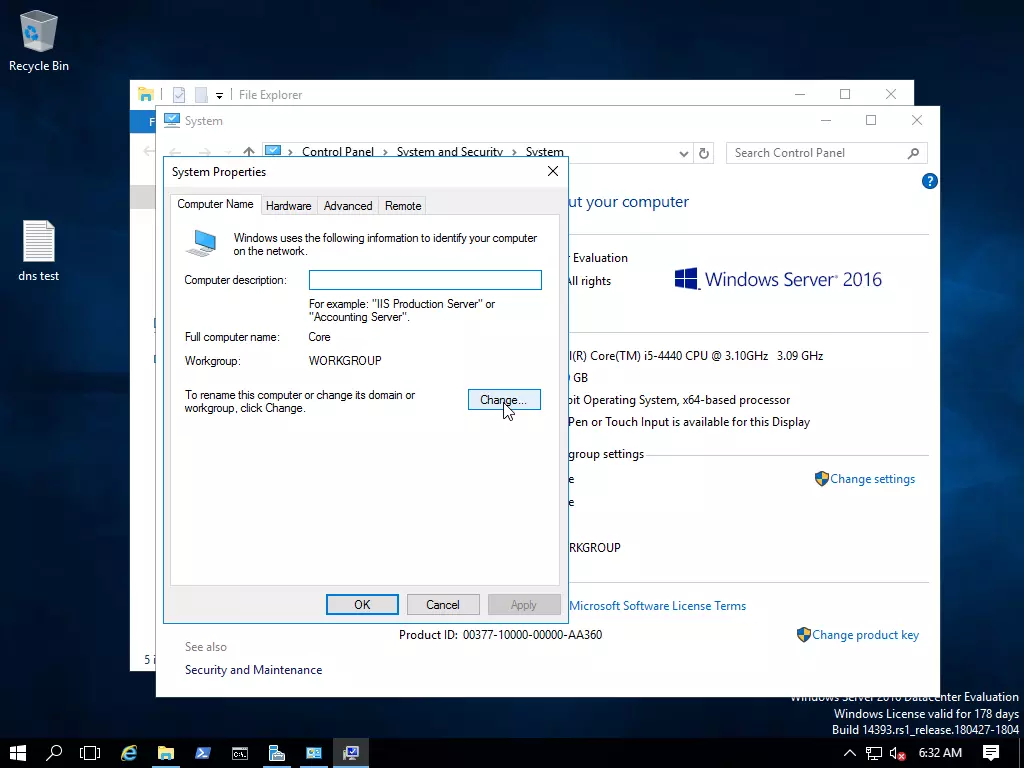The image size is (1024, 768).
Task: Click the System Properties taskbar icon
Action: [351, 753]
